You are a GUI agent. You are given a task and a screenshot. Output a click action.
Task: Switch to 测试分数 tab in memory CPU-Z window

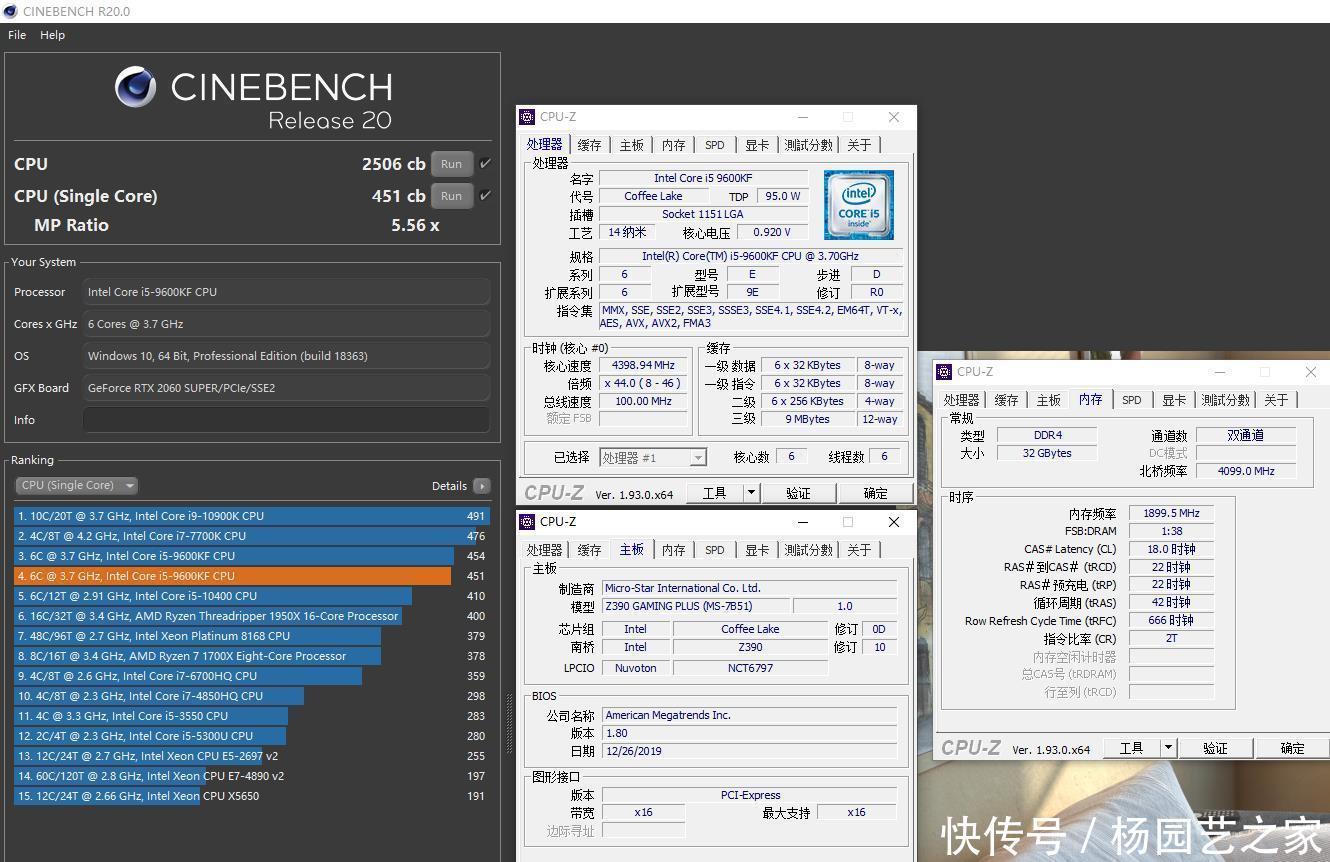(x=1225, y=400)
